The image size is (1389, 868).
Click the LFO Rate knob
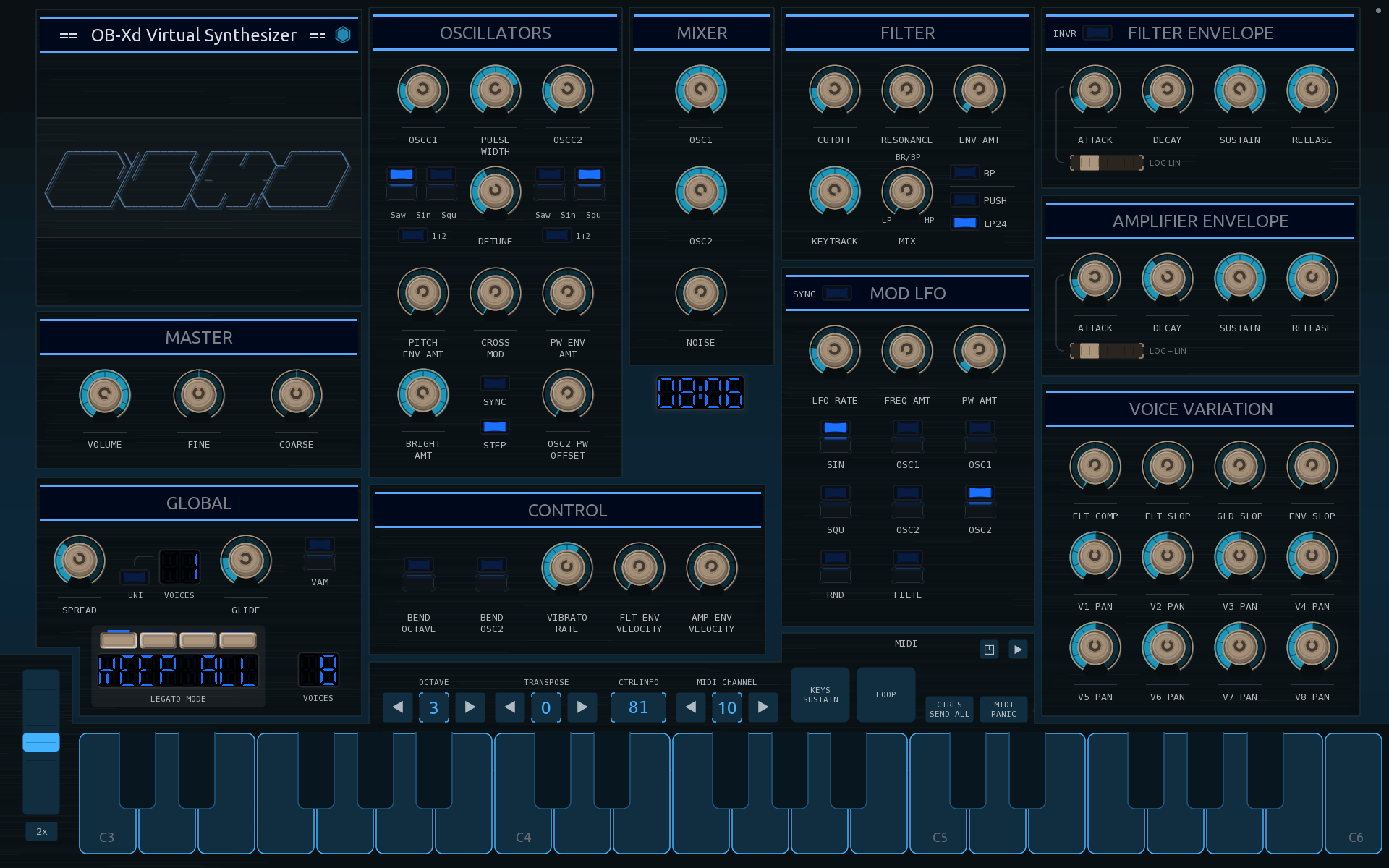tap(835, 351)
